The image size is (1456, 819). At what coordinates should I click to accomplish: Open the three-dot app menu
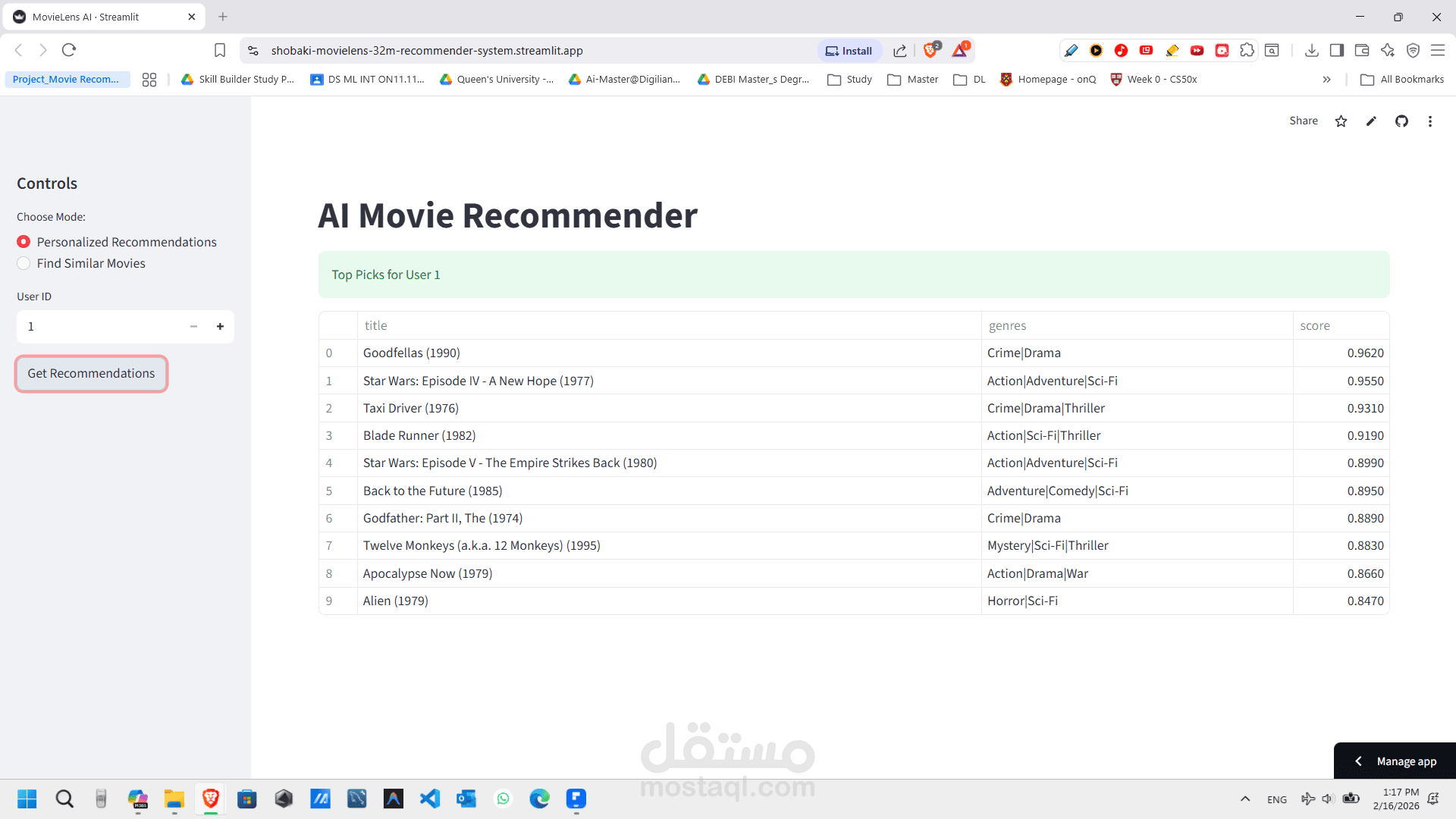click(1430, 121)
